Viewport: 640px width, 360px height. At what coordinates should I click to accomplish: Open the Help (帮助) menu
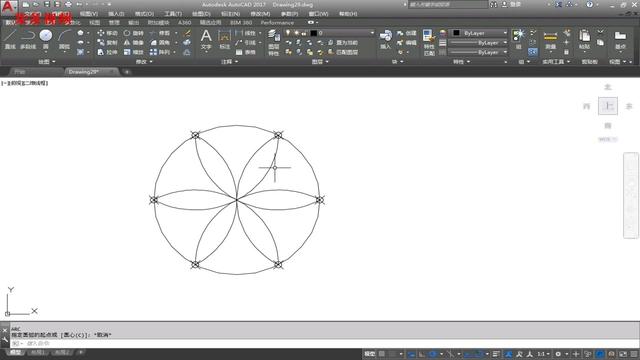(x=348, y=14)
